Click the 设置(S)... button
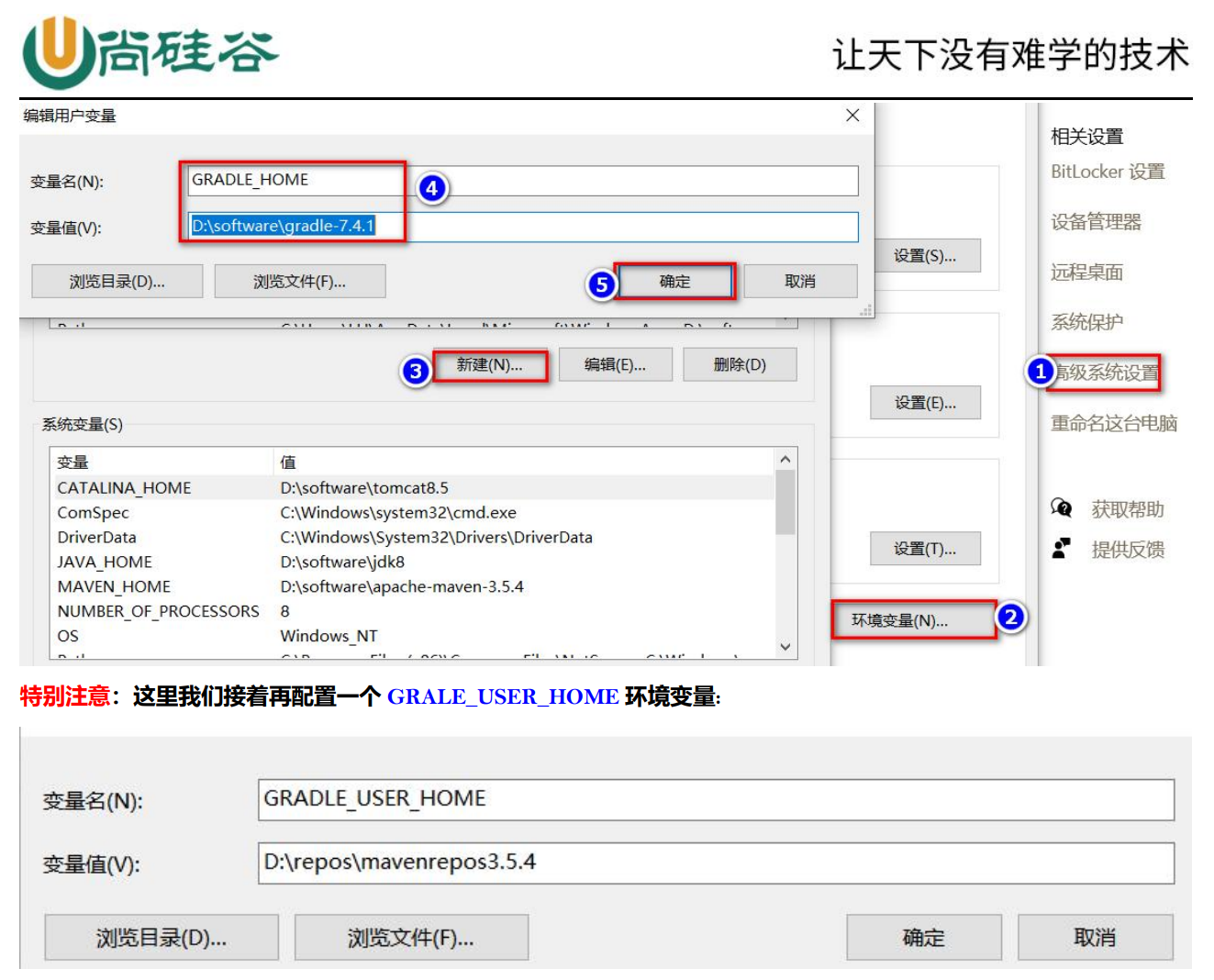 coord(925,255)
